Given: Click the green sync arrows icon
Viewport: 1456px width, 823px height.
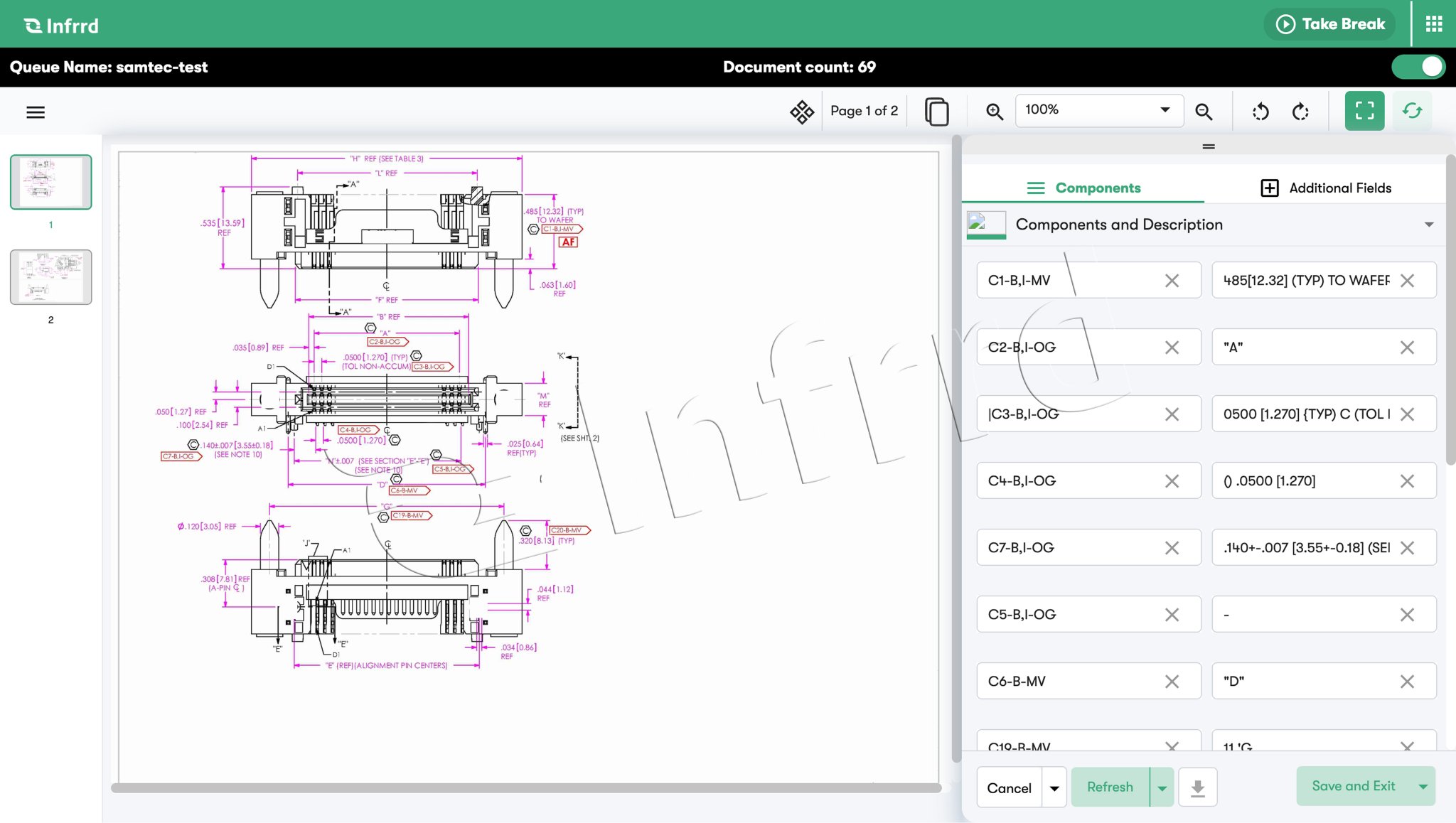Looking at the screenshot, I should pyautogui.click(x=1412, y=111).
